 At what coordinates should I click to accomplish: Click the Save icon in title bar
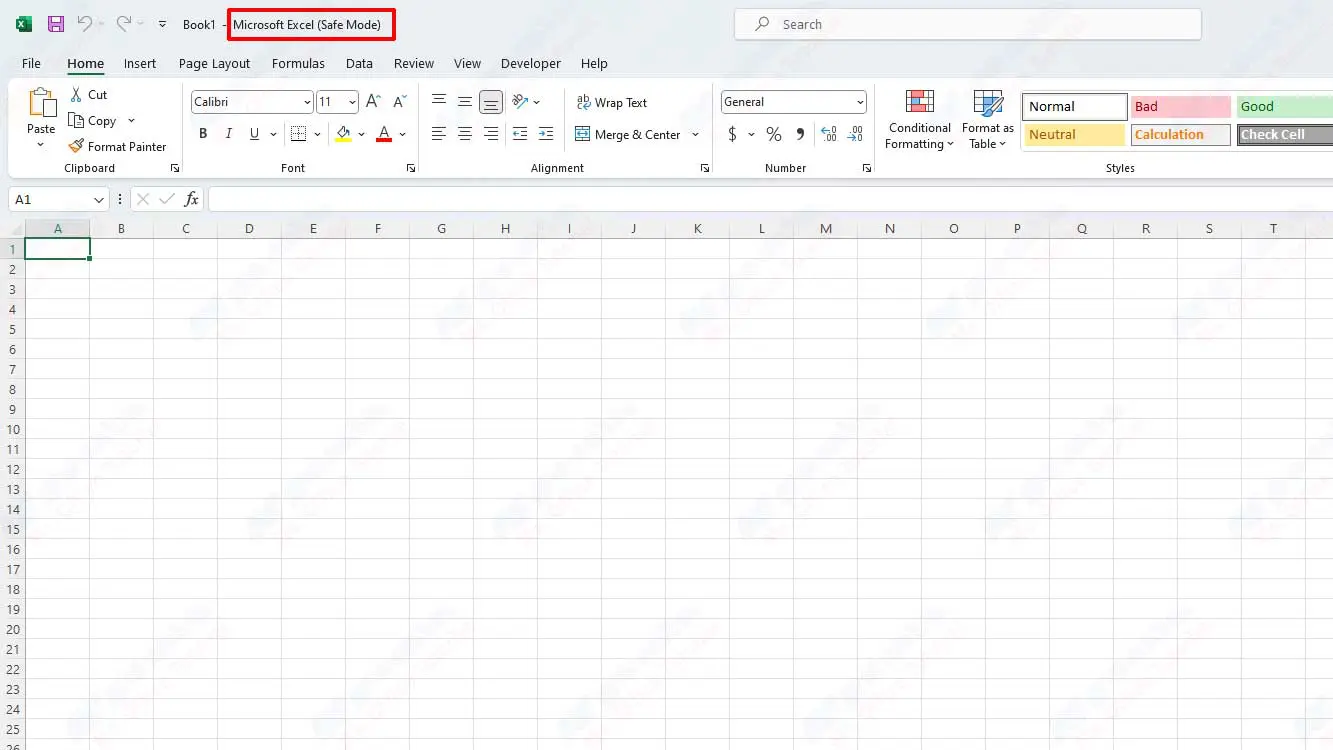56,24
